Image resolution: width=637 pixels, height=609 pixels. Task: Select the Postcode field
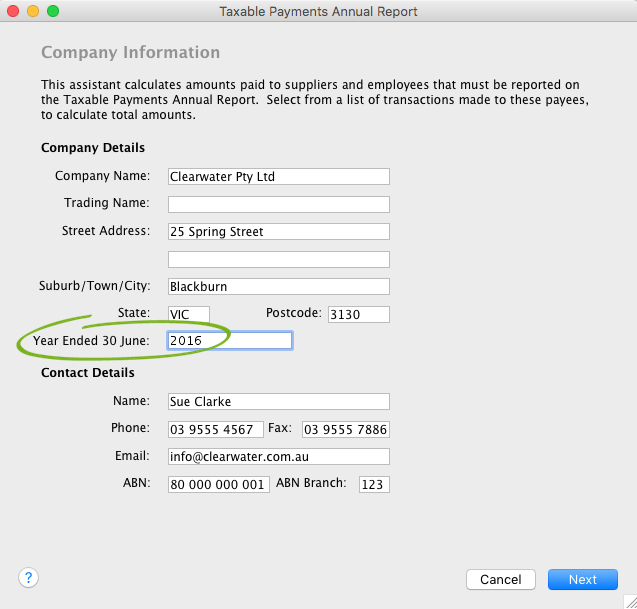[357, 314]
